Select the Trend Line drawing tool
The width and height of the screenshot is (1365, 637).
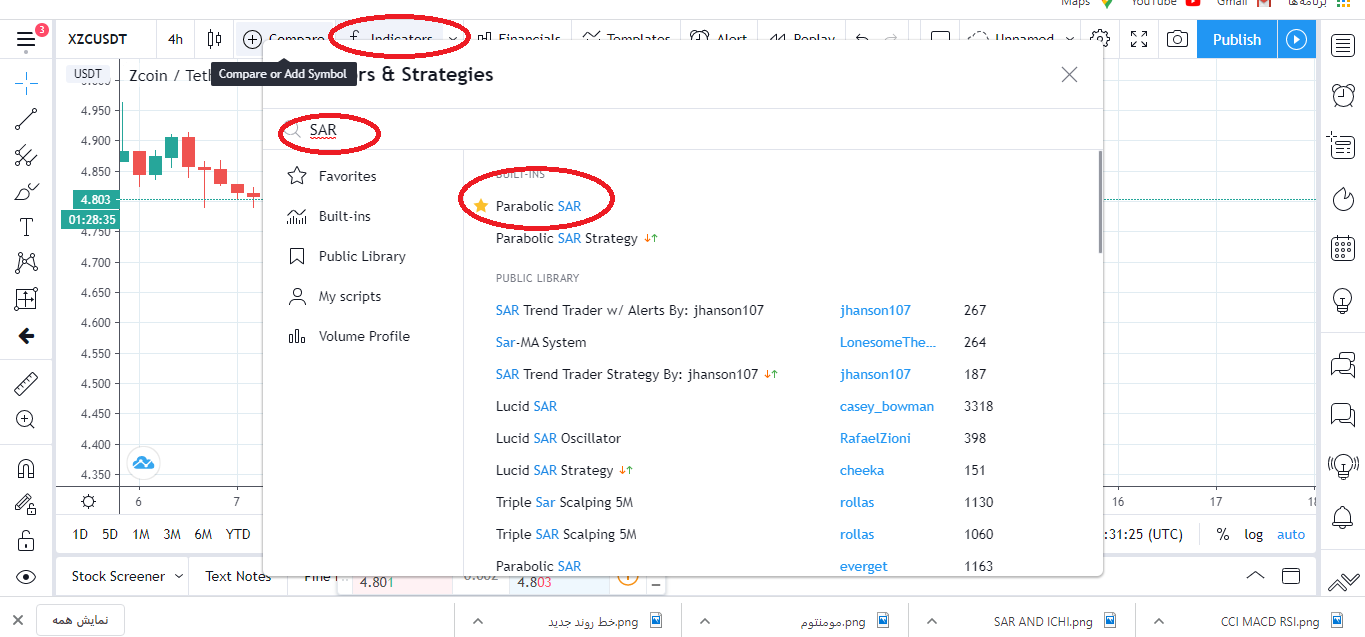26,119
